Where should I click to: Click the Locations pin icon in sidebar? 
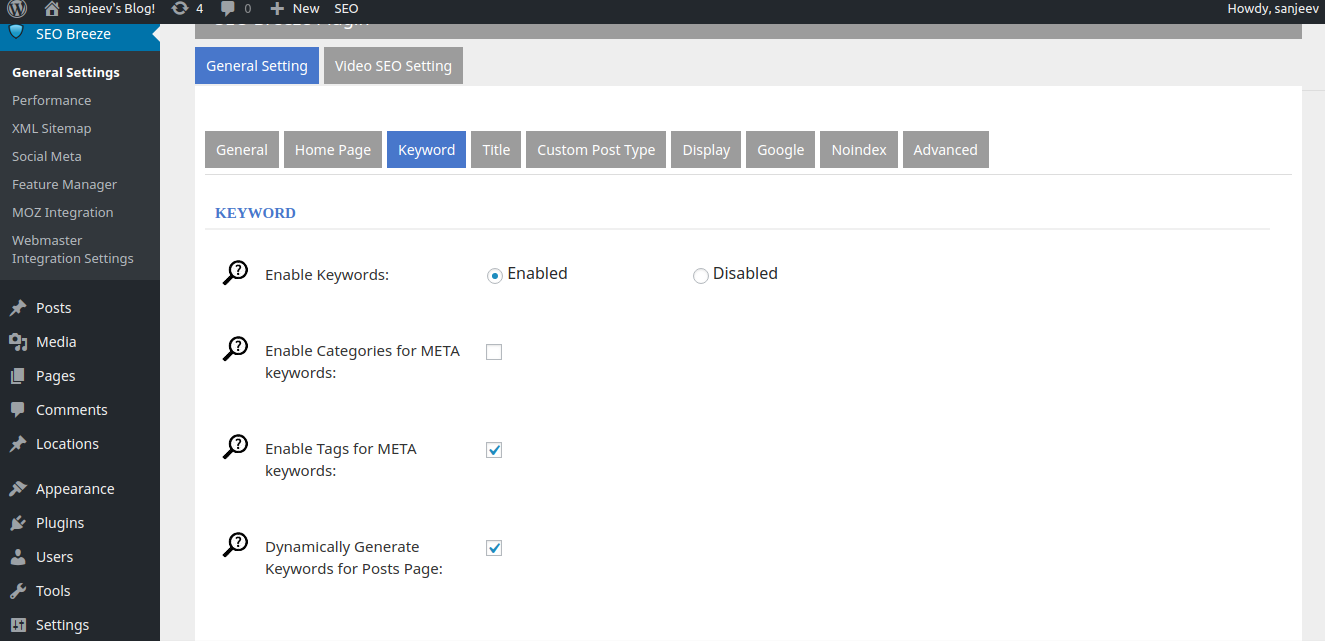[17, 444]
